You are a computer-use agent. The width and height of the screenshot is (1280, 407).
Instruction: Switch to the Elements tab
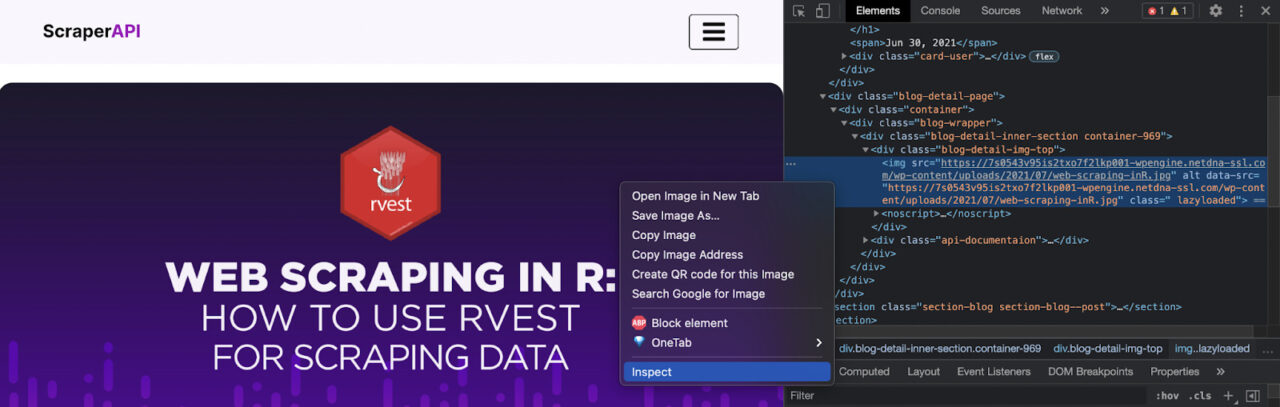[877, 11]
